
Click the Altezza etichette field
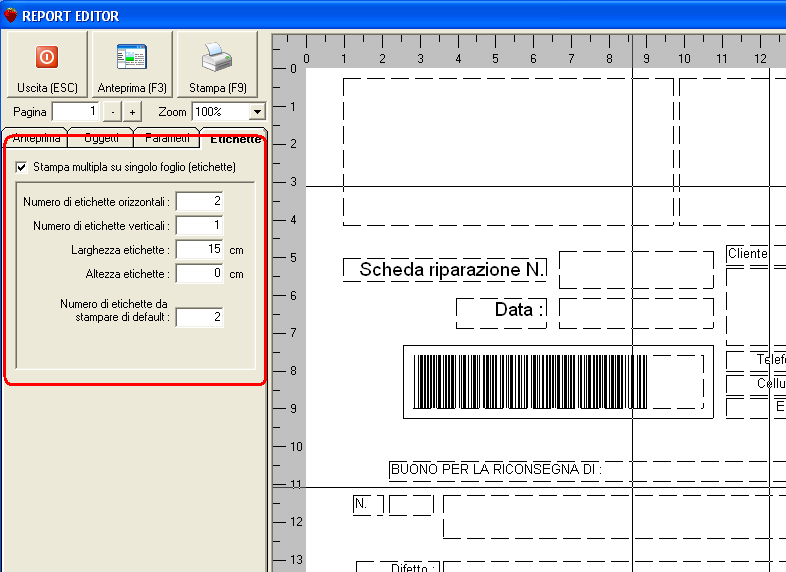tap(200, 274)
